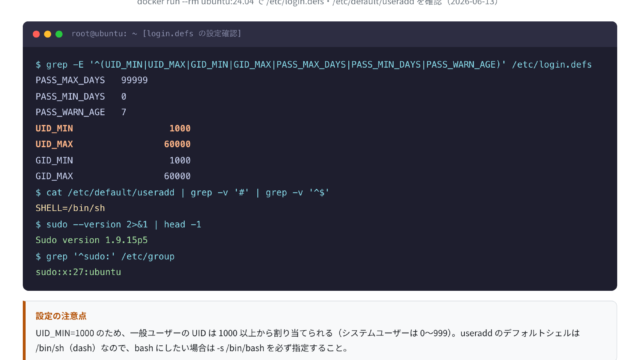Viewport: 640px width, 360px height.
Task: Select the highlighted UID_MIN label
Action: click(54, 128)
